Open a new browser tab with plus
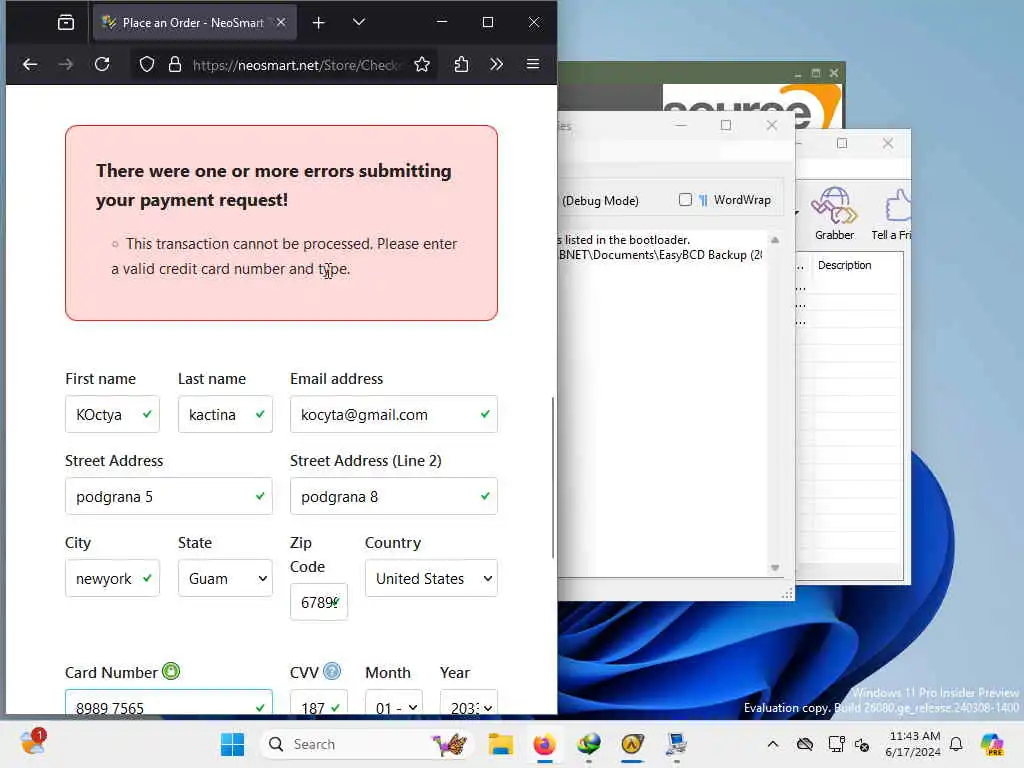 tap(318, 23)
